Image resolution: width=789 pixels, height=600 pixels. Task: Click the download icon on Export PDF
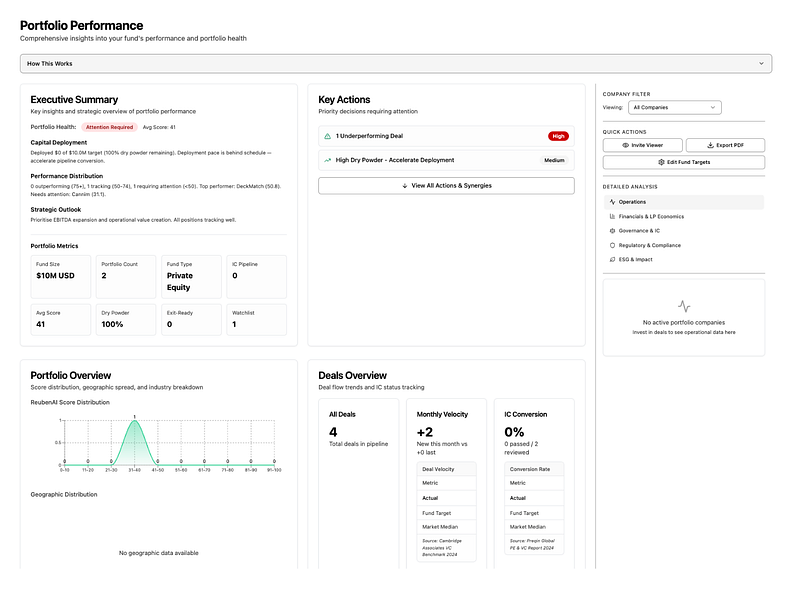[x=711, y=145]
